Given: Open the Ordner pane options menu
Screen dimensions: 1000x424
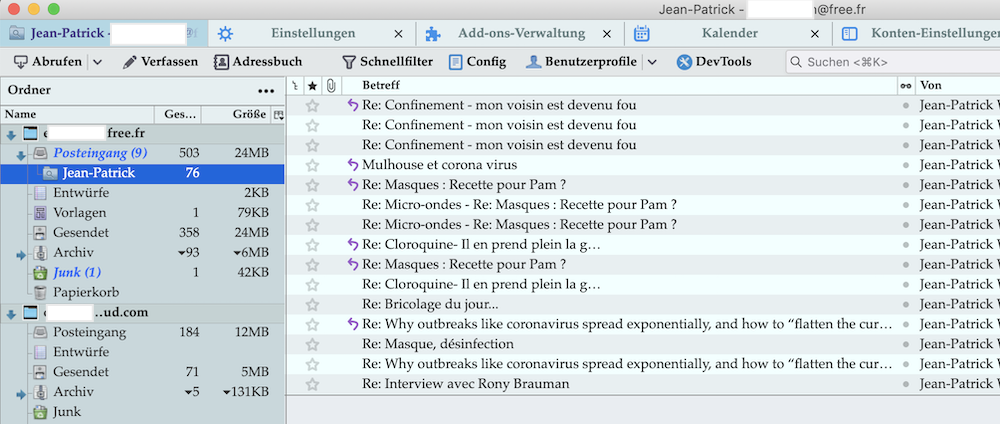Looking at the screenshot, I should [265, 90].
